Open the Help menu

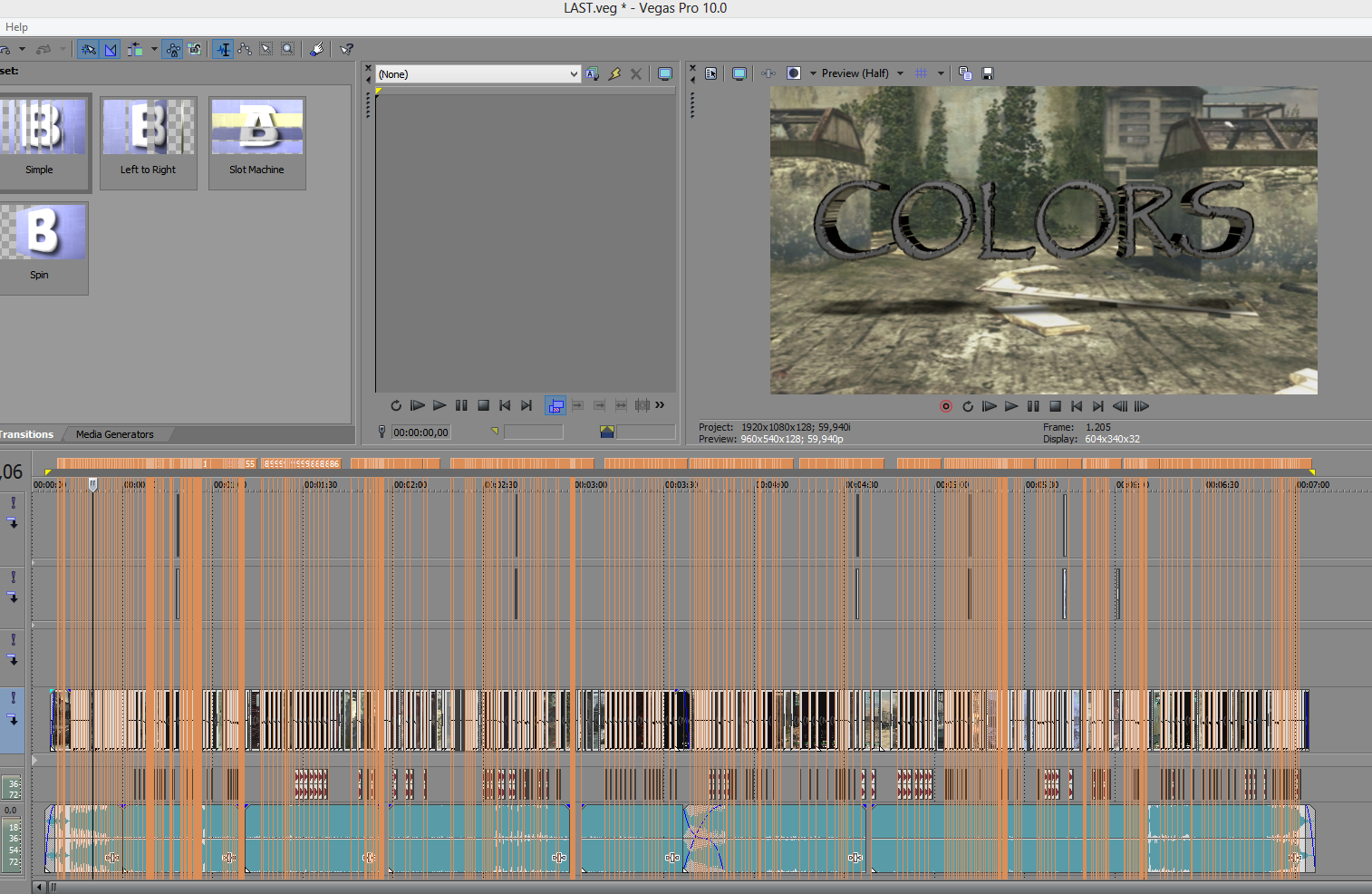click(x=16, y=27)
